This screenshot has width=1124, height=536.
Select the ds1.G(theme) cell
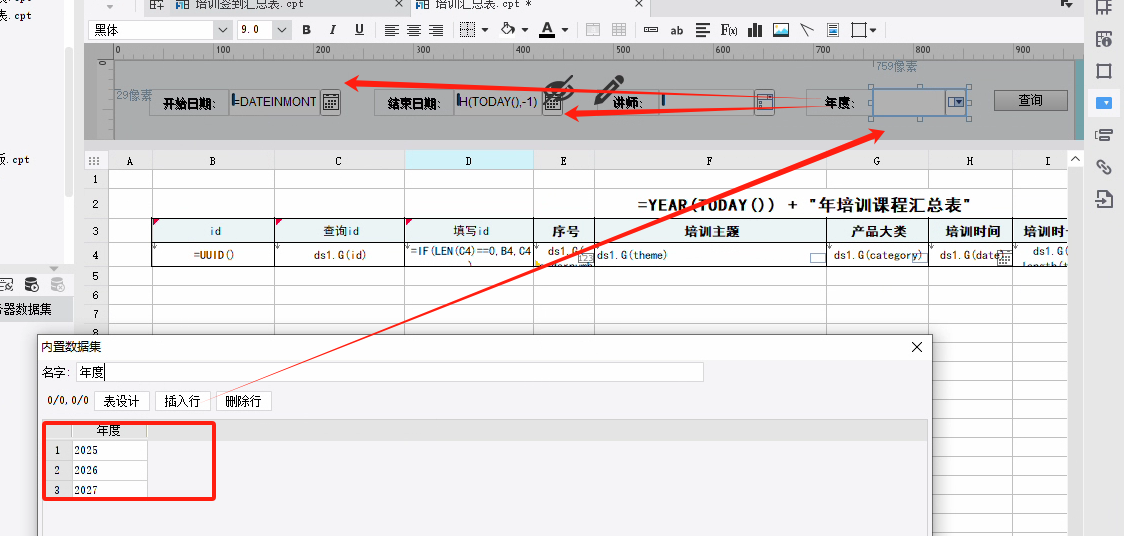pos(710,254)
